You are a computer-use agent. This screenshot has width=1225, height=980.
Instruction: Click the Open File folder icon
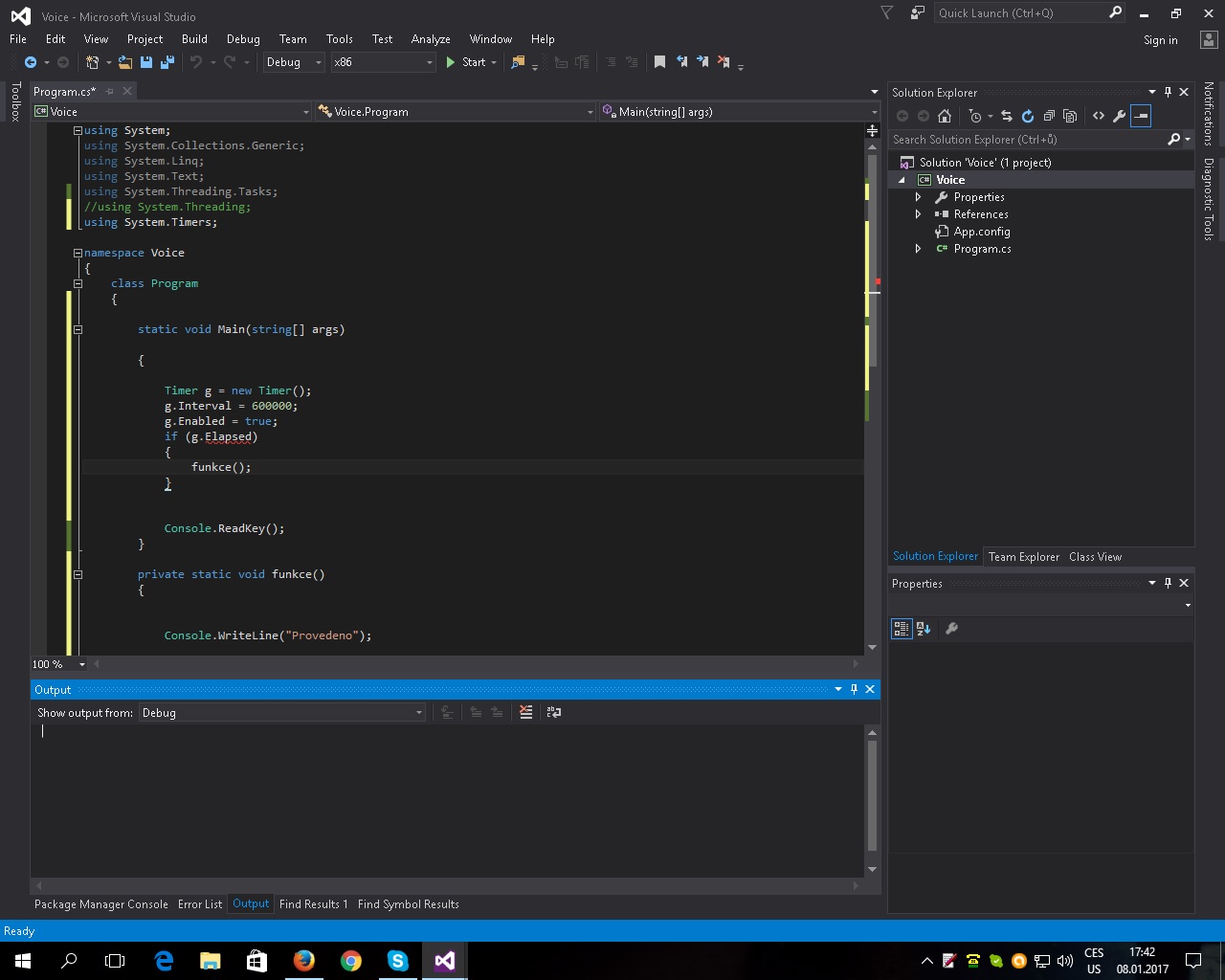[125, 62]
